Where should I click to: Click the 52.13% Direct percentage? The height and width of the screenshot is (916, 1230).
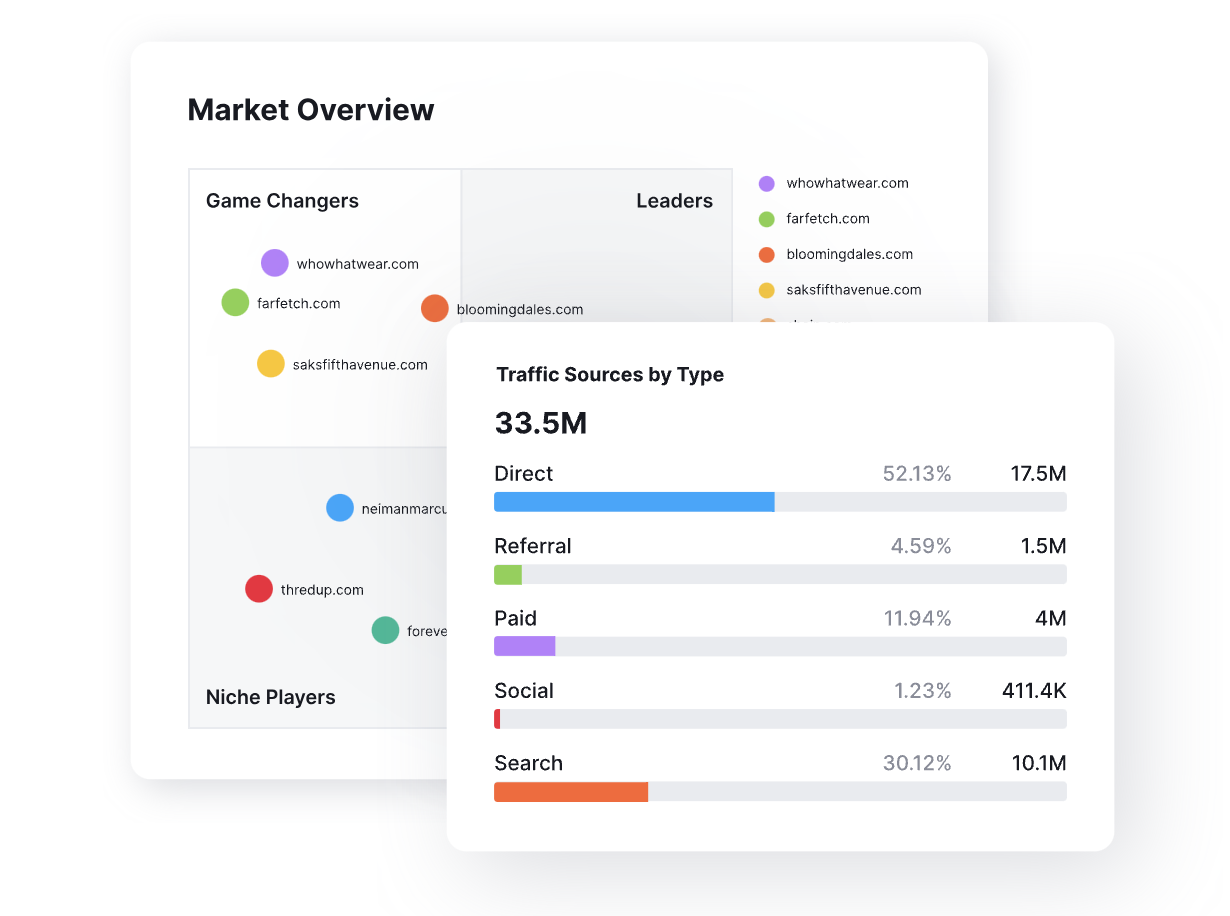[917, 474]
